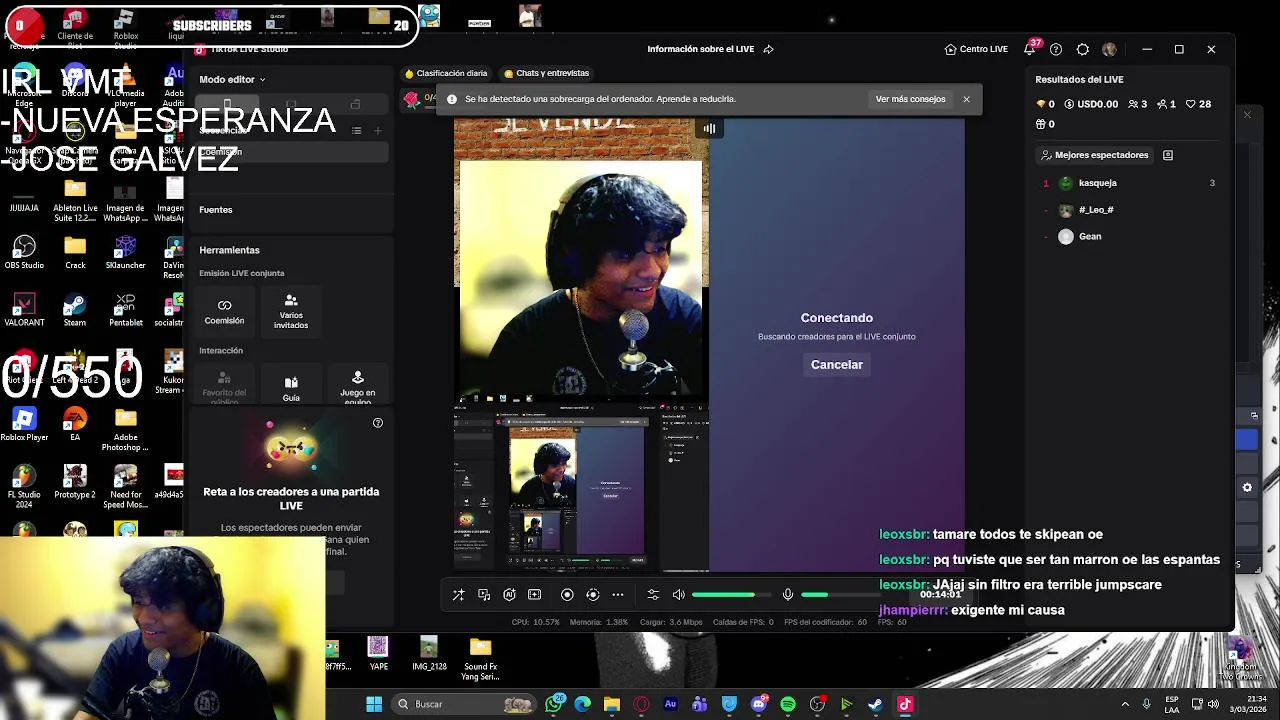
Task: Click the nested preview thumbnail
Action: [581, 487]
